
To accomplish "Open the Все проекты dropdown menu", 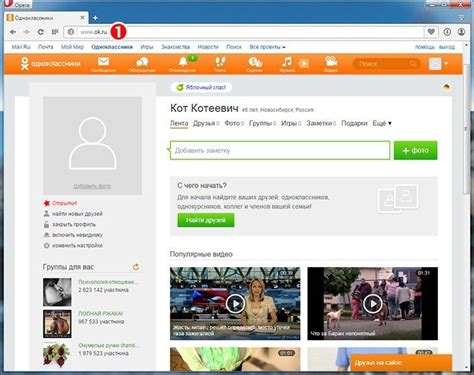I will pos(267,47).
